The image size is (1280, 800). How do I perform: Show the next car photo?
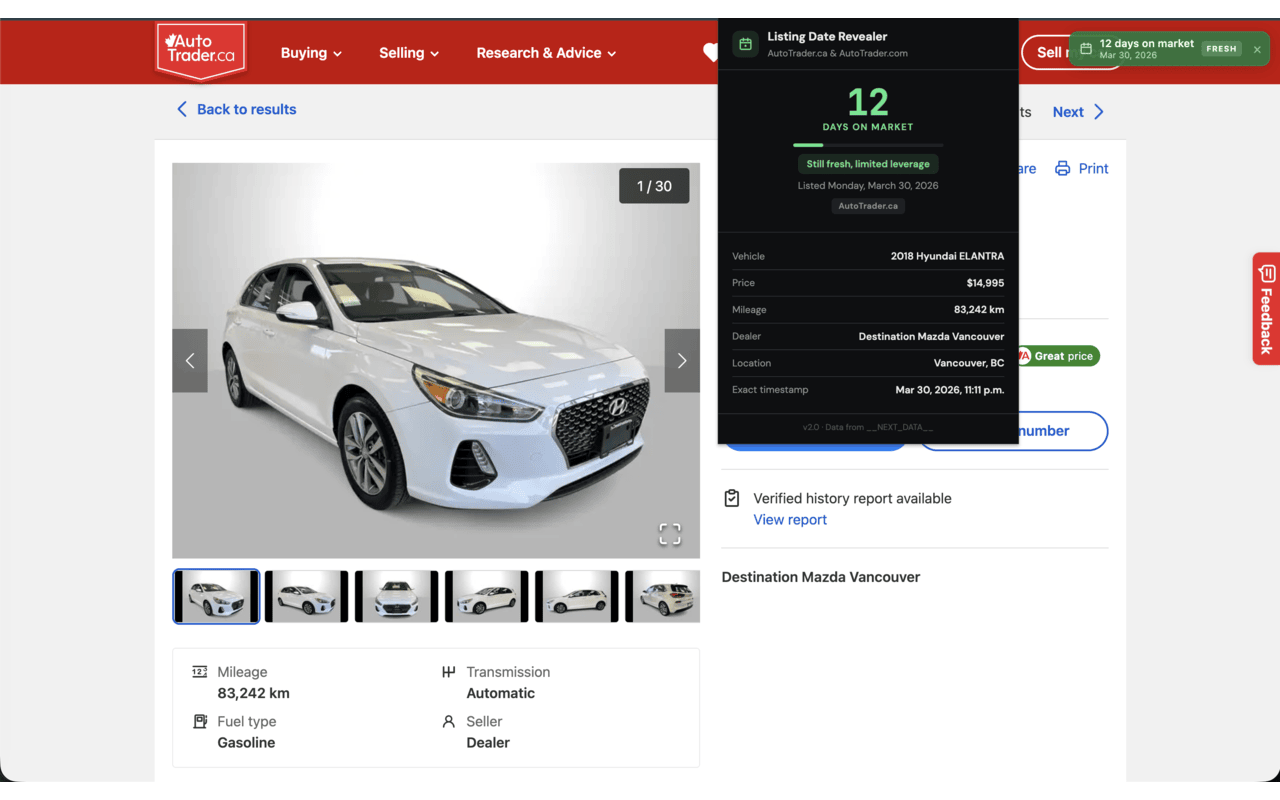(682, 360)
